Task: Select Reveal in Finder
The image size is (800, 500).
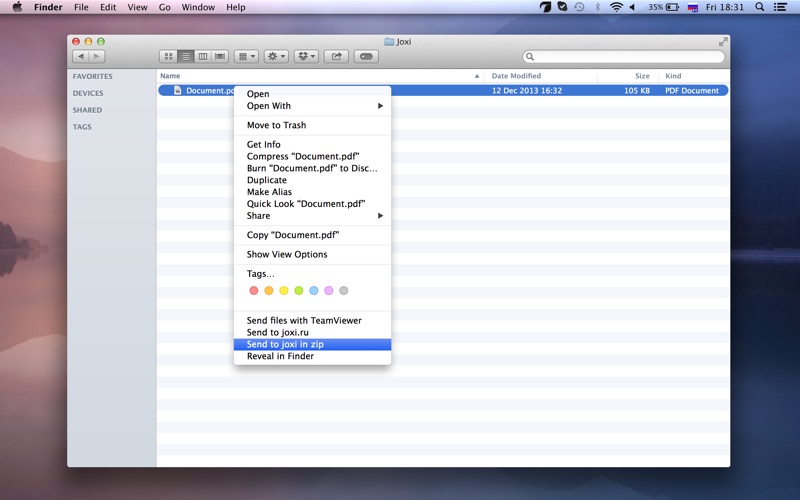Action: click(312, 356)
